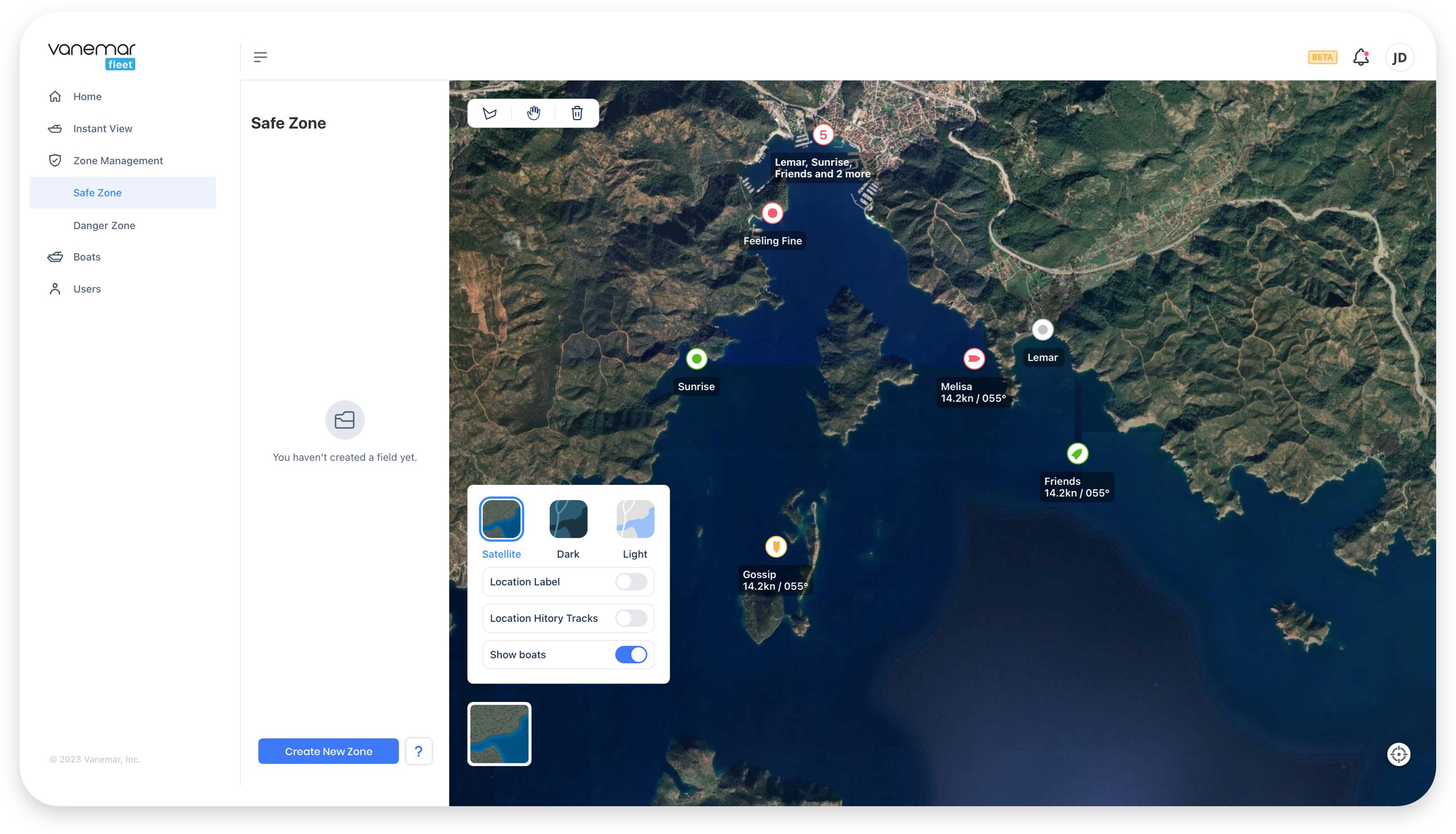Recenter map with crosshair locate icon

[1398, 755]
